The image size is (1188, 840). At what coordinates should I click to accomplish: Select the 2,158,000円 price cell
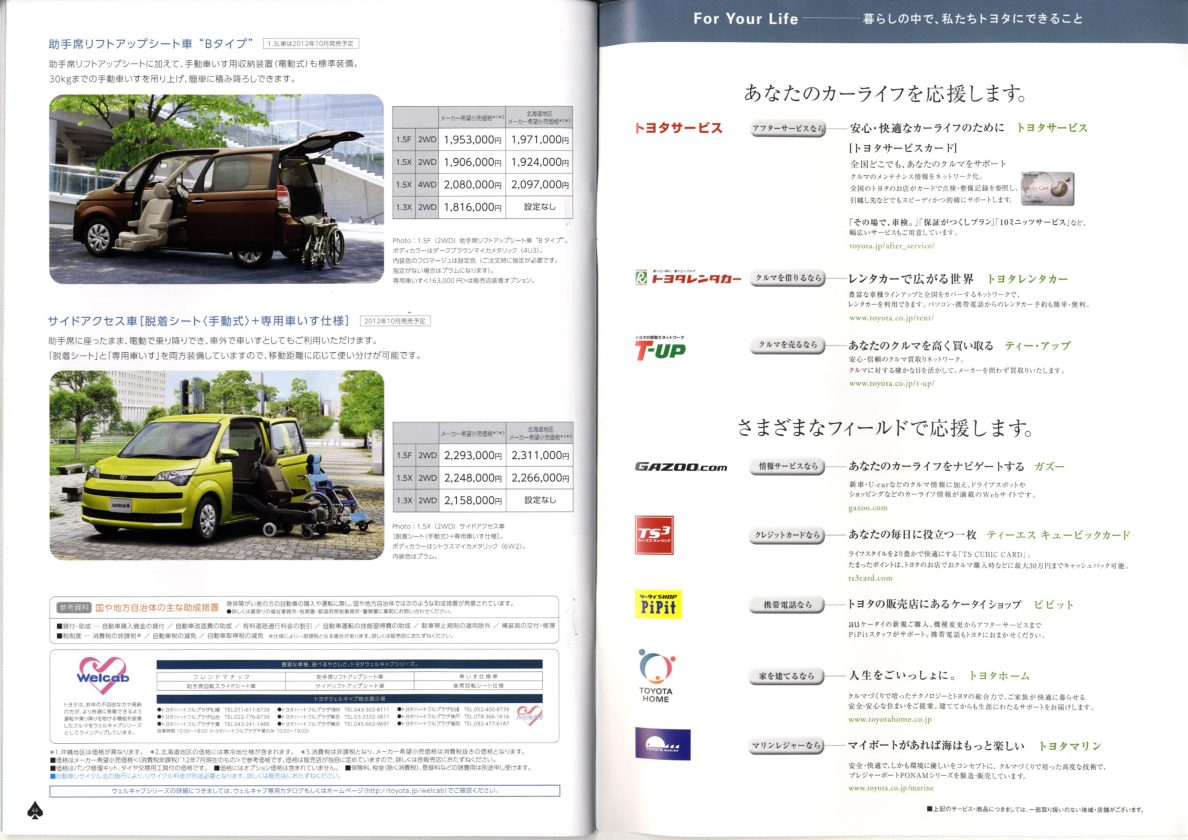[x=473, y=500]
